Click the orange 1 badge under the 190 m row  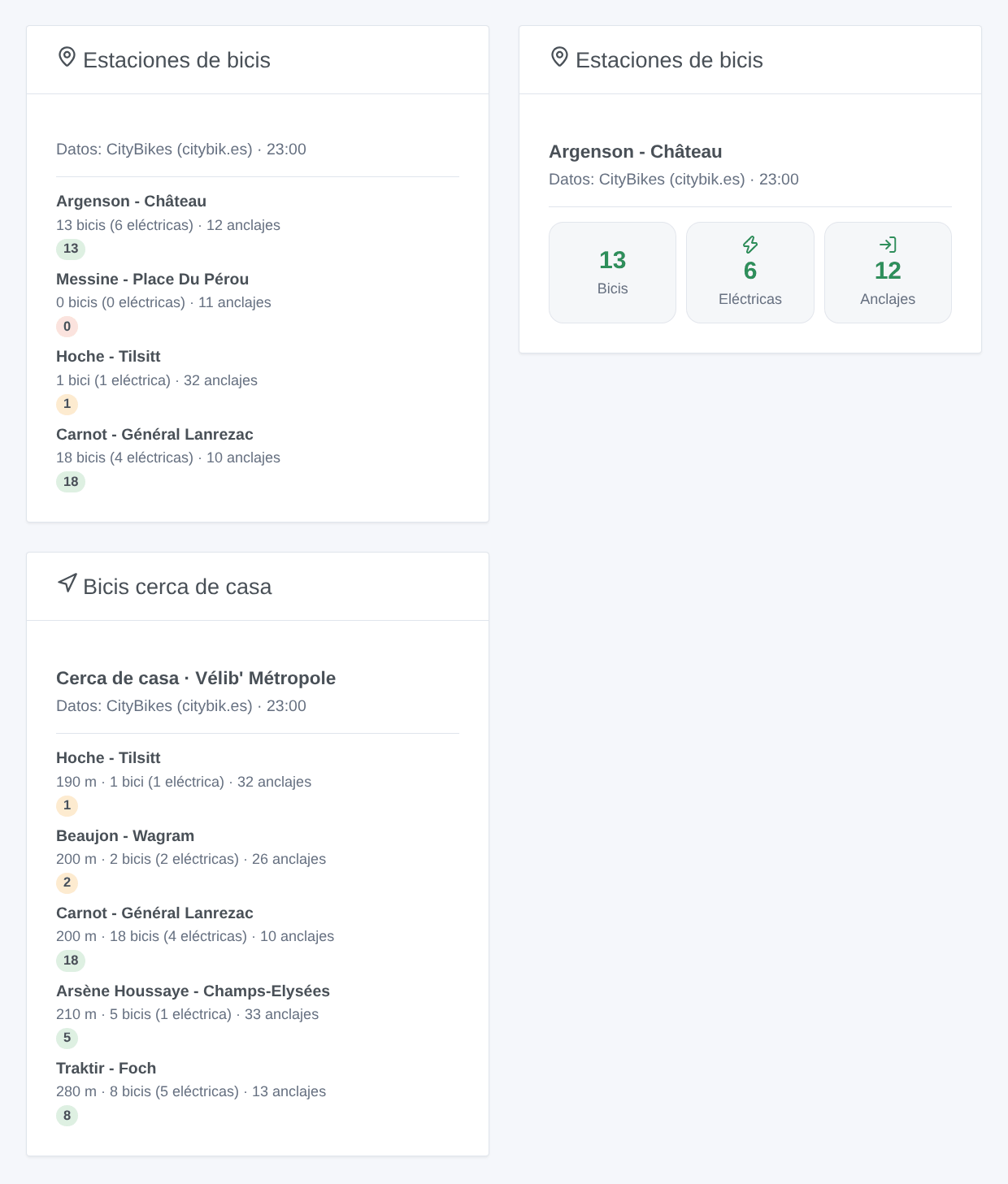pos(67,806)
